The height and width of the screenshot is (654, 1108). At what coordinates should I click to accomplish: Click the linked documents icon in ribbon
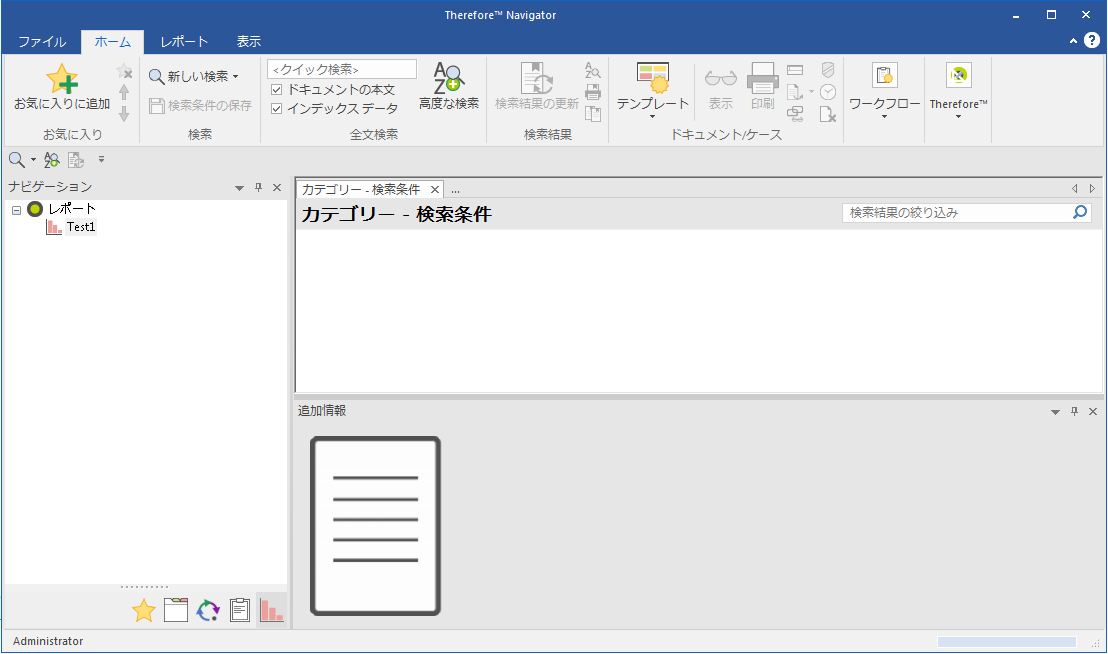795,114
